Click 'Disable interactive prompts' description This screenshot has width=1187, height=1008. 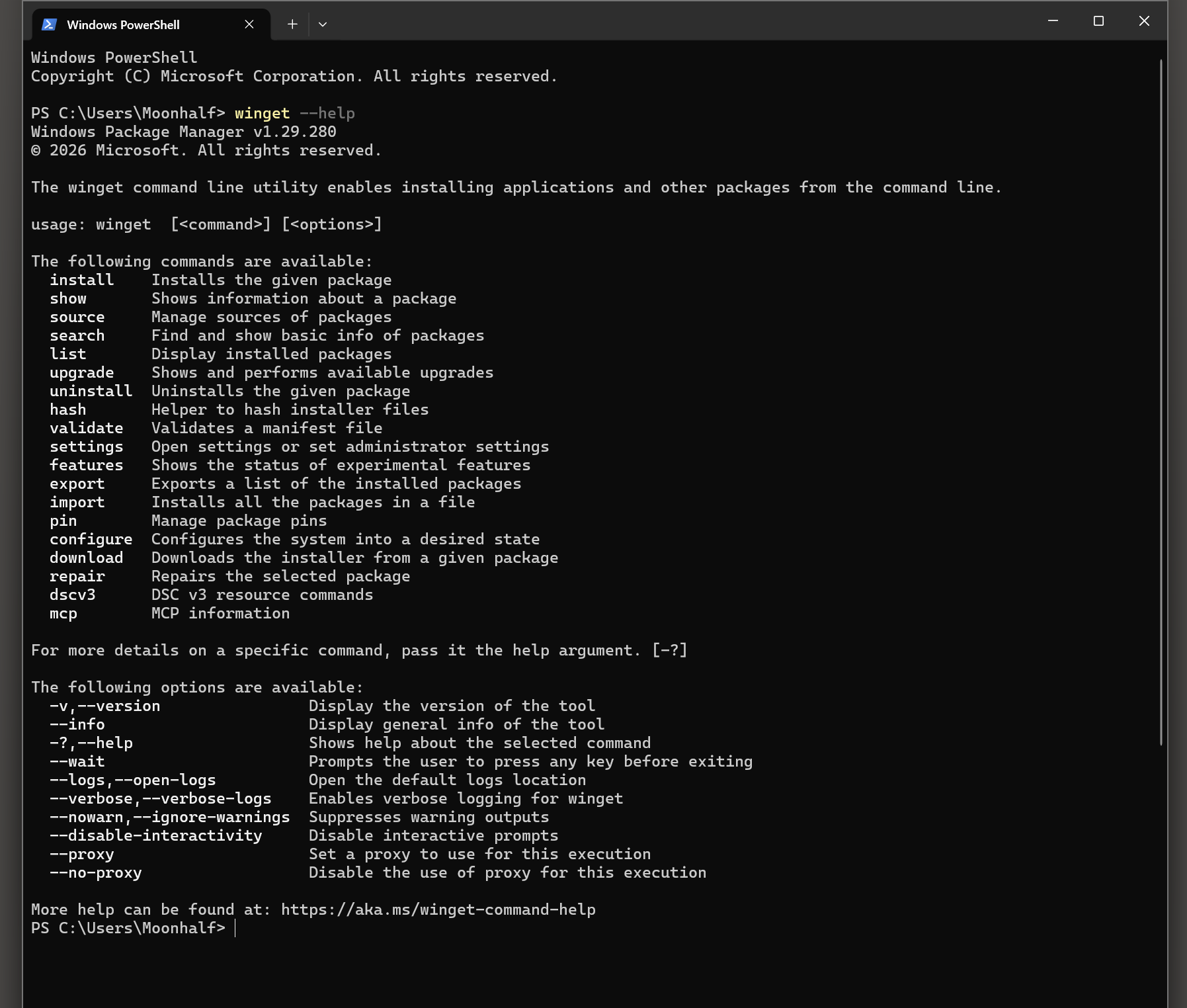point(434,835)
